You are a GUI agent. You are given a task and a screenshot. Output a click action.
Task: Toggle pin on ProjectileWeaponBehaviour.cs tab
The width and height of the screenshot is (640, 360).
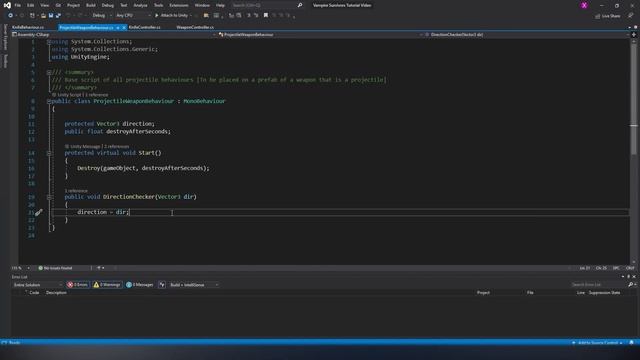118,27
